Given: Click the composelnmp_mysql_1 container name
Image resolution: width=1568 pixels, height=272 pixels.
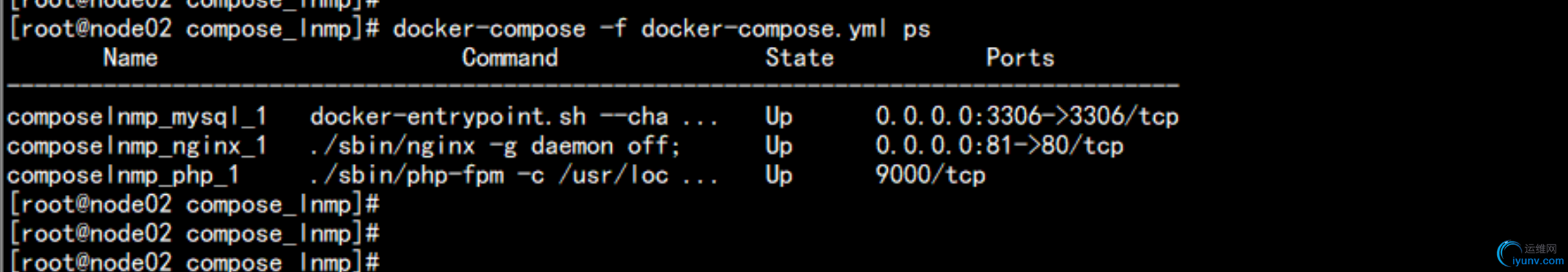Looking at the screenshot, I should point(137,117).
